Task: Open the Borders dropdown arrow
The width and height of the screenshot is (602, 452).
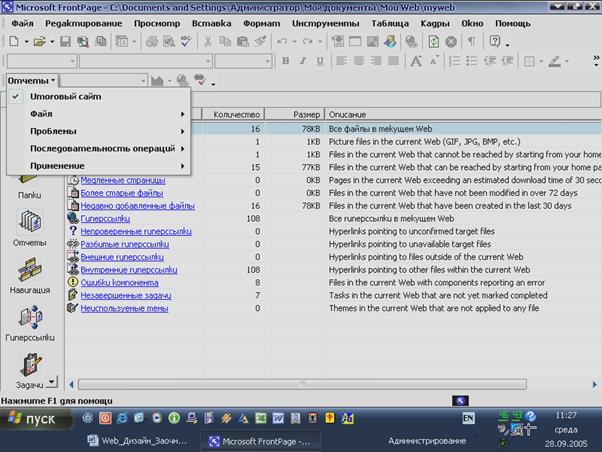Action: pos(541,61)
